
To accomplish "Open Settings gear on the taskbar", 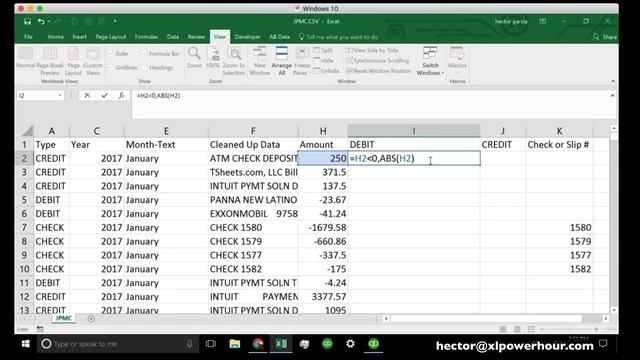I will pos(350,344).
